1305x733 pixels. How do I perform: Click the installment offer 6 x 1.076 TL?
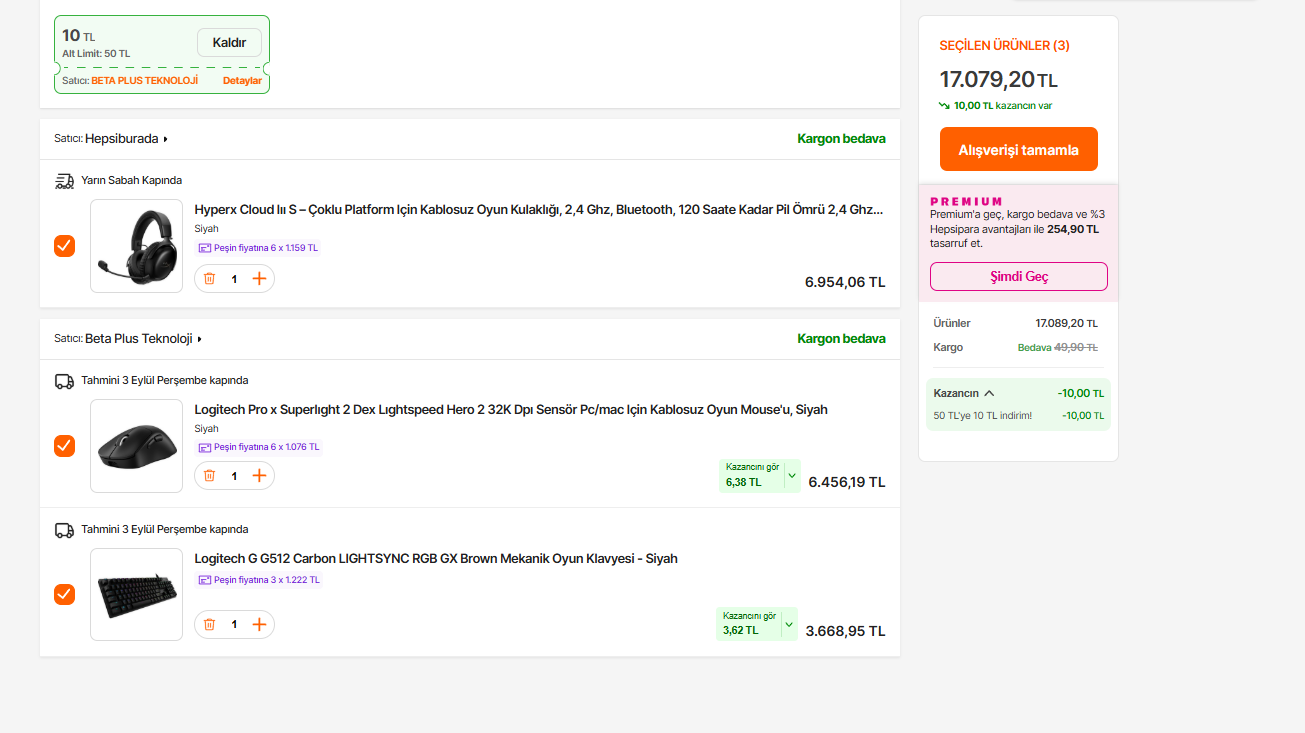pos(258,447)
